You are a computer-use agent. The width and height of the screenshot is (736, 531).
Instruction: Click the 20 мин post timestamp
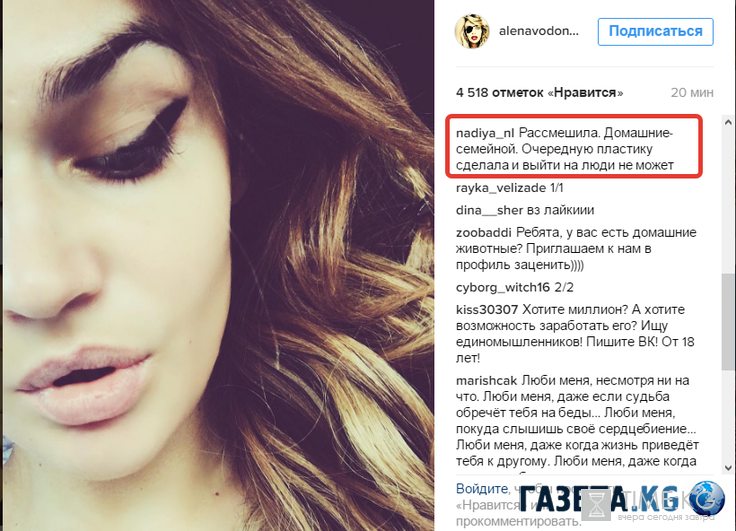(x=692, y=92)
